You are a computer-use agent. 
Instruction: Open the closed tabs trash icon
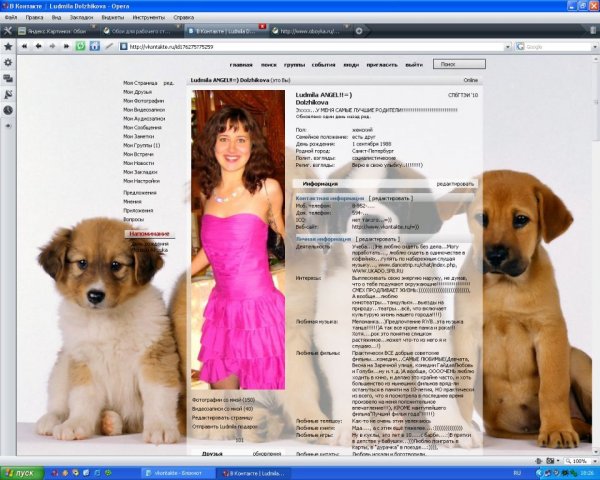[593, 30]
